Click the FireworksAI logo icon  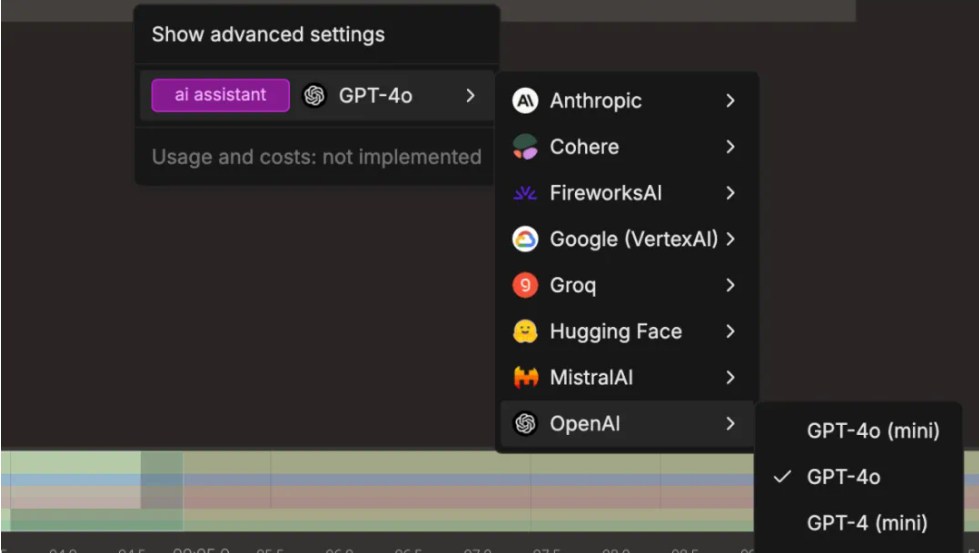point(525,193)
